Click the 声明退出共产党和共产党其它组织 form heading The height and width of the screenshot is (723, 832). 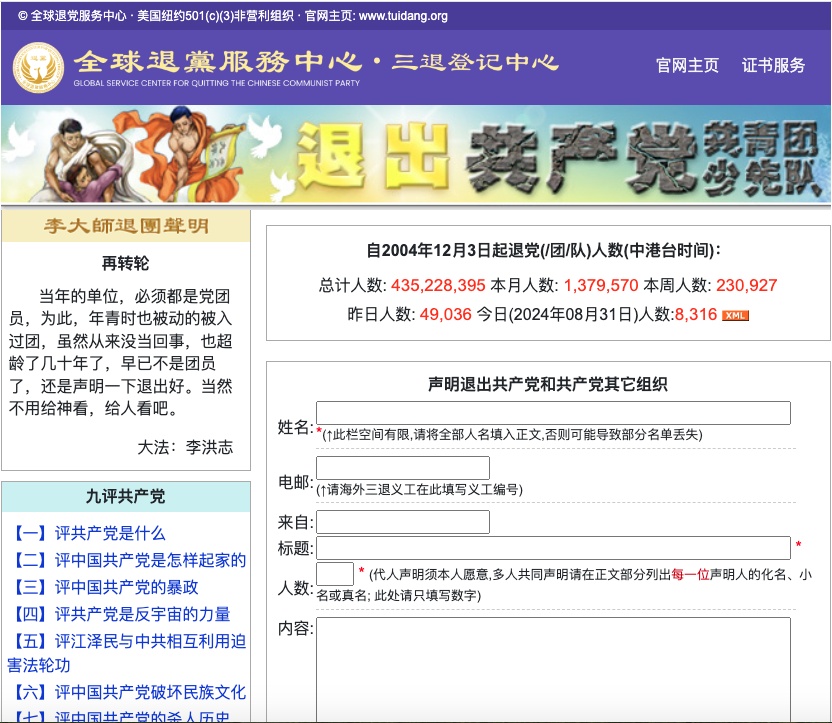tap(548, 384)
